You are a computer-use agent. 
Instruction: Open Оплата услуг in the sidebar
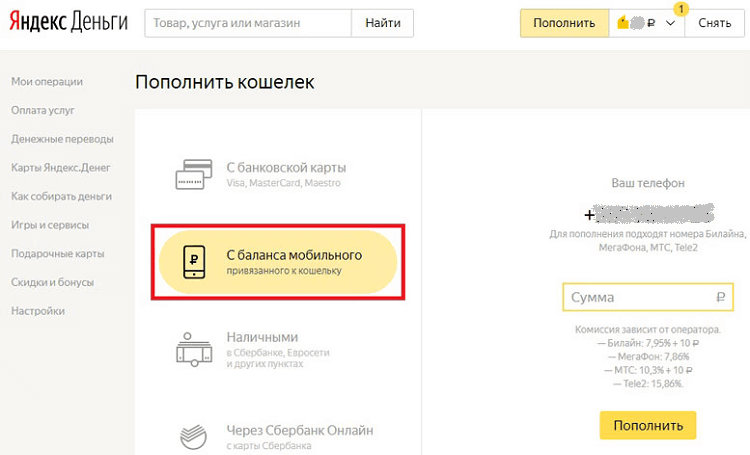(x=43, y=110)
